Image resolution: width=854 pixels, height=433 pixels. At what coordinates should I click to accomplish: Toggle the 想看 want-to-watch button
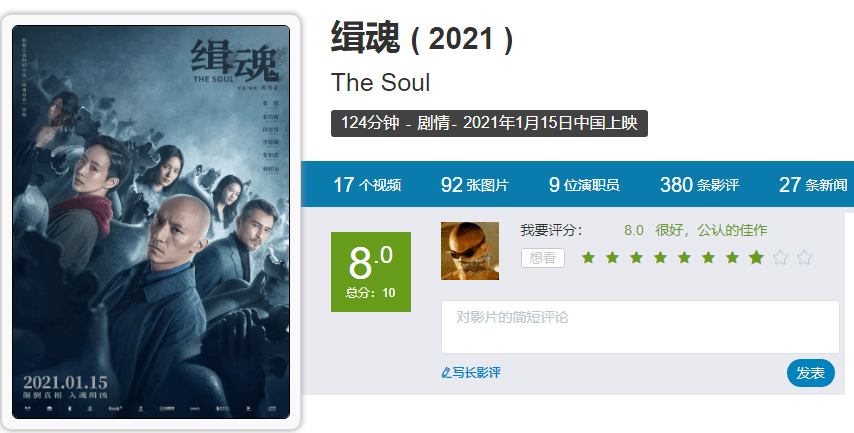[542, 258]
